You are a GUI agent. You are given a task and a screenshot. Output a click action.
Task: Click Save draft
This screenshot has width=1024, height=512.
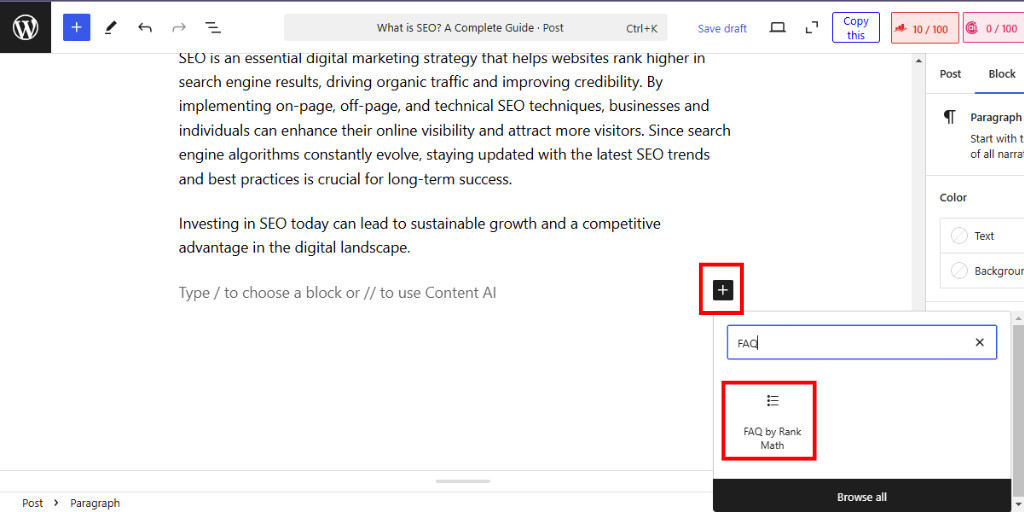pos(722,28)
